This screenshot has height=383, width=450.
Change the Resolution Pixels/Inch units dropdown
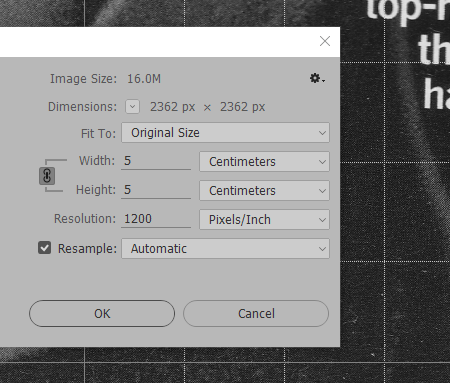[264, 220]
